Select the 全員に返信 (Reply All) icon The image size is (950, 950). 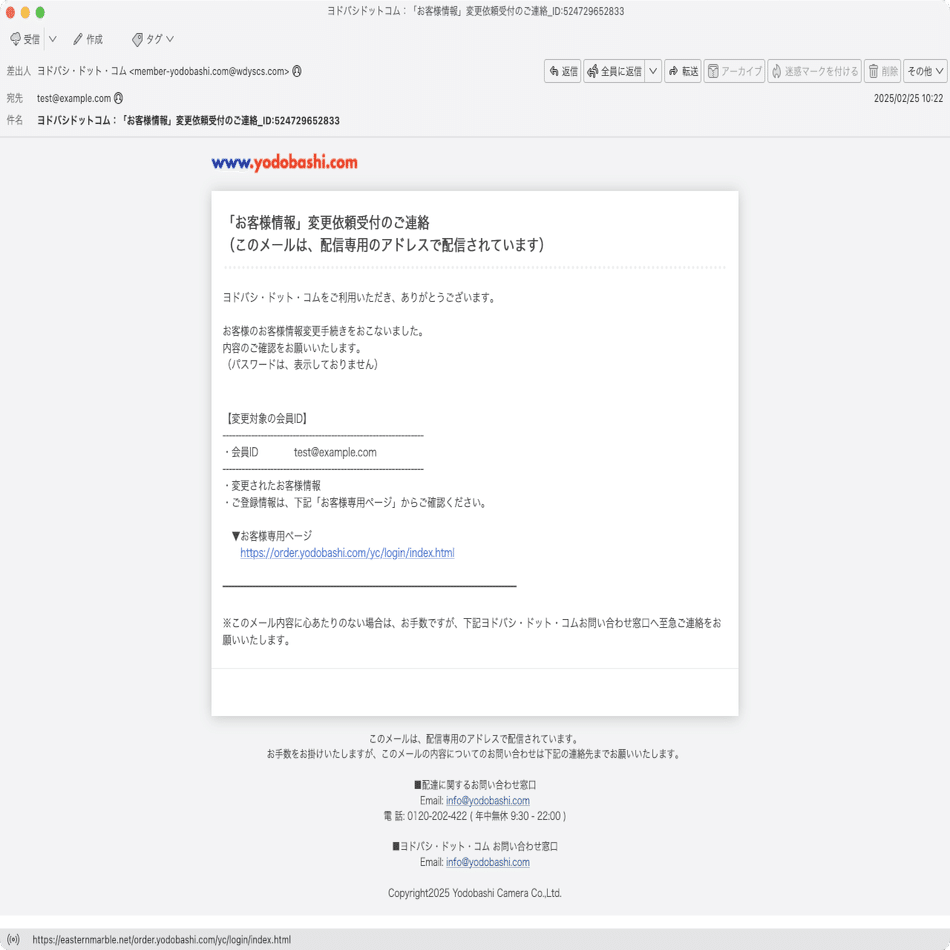613,71
